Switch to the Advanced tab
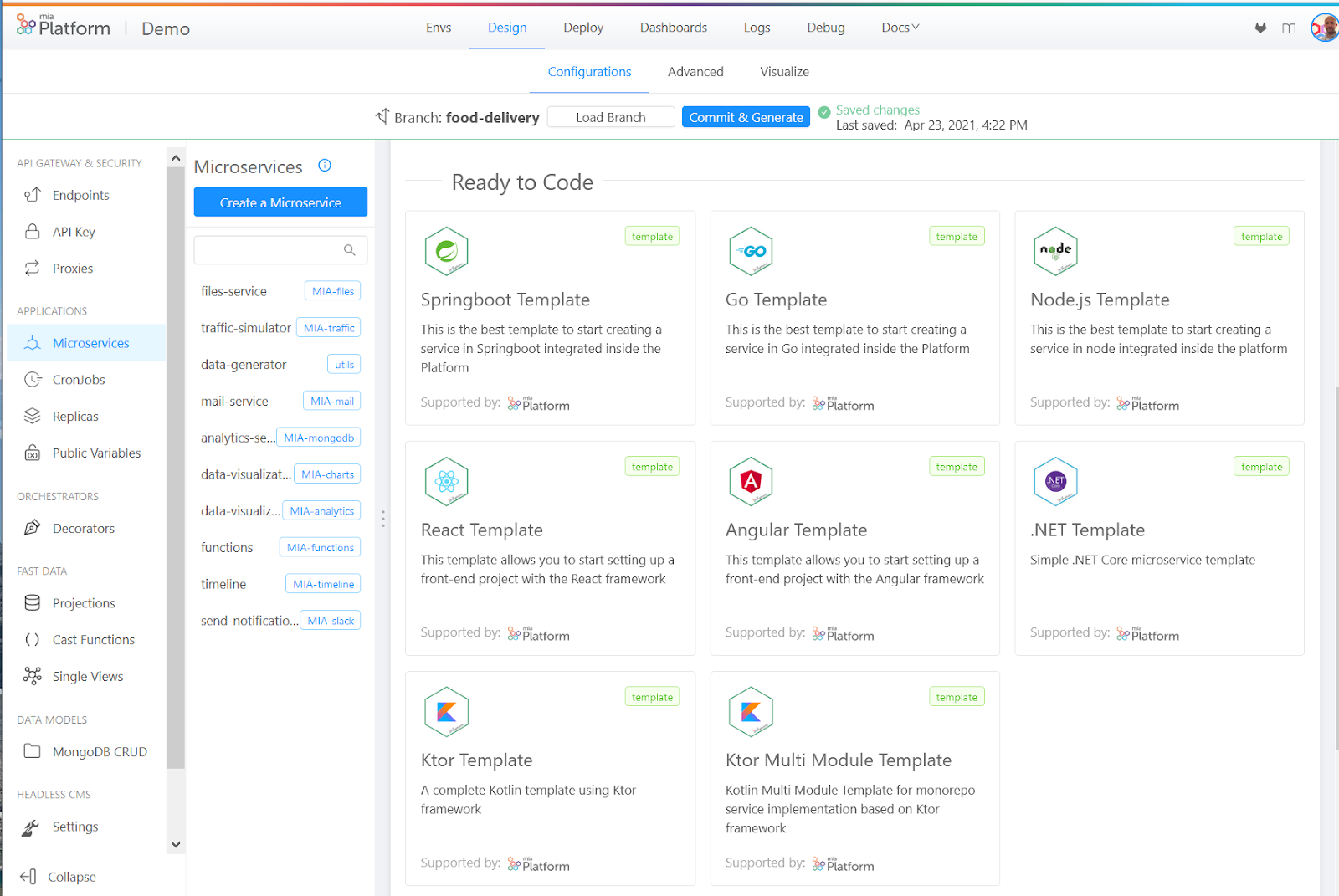 [695, 71]
